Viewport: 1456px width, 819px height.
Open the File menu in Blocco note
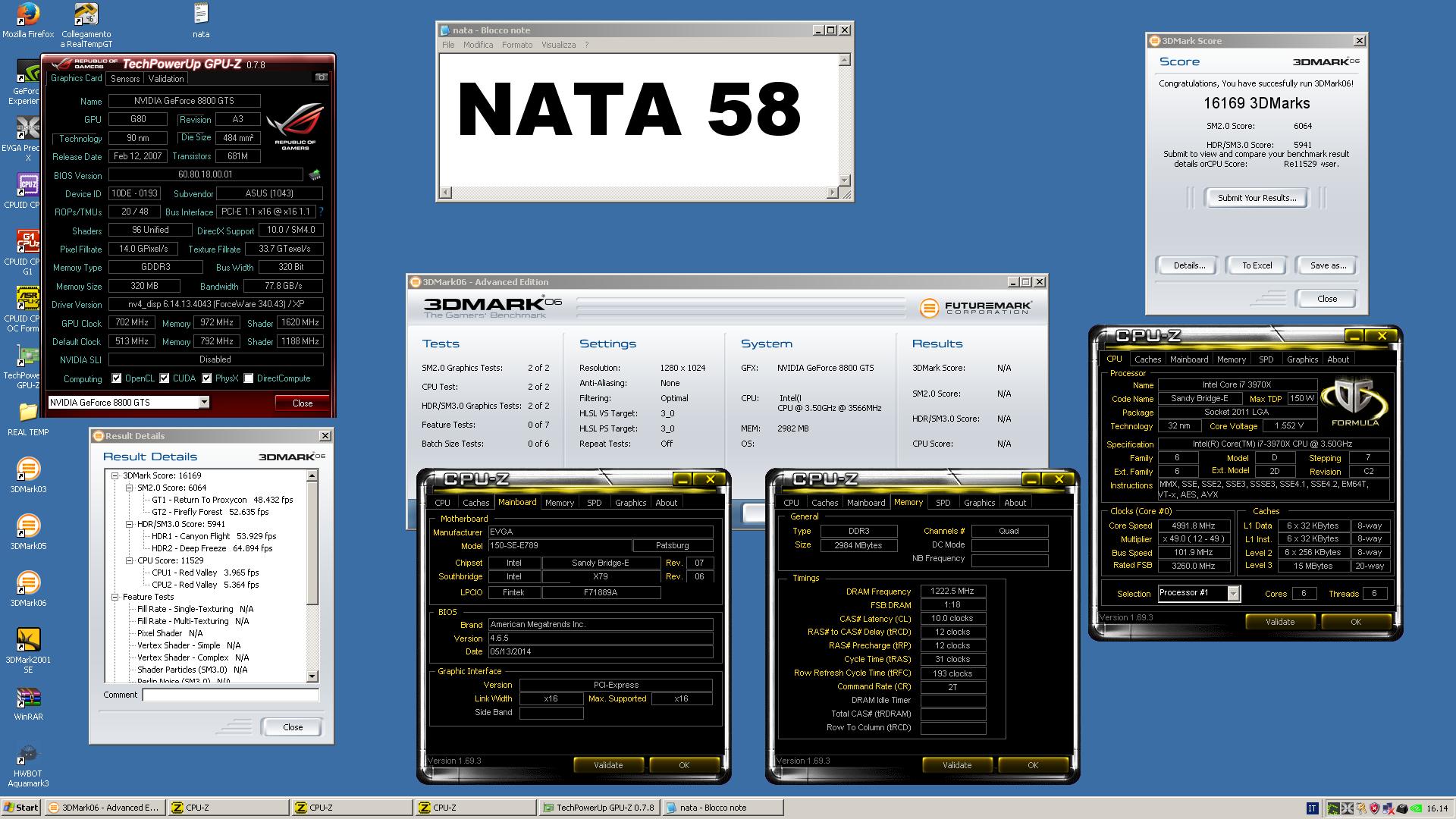[x=448, y=45]
